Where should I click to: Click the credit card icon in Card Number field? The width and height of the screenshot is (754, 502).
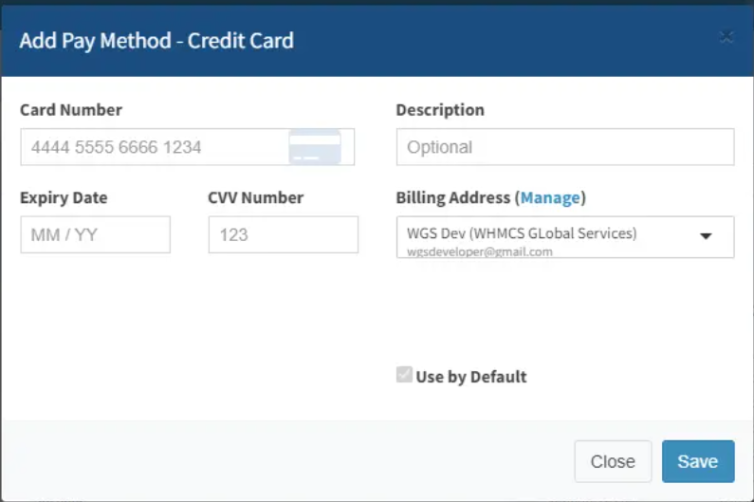315,147
